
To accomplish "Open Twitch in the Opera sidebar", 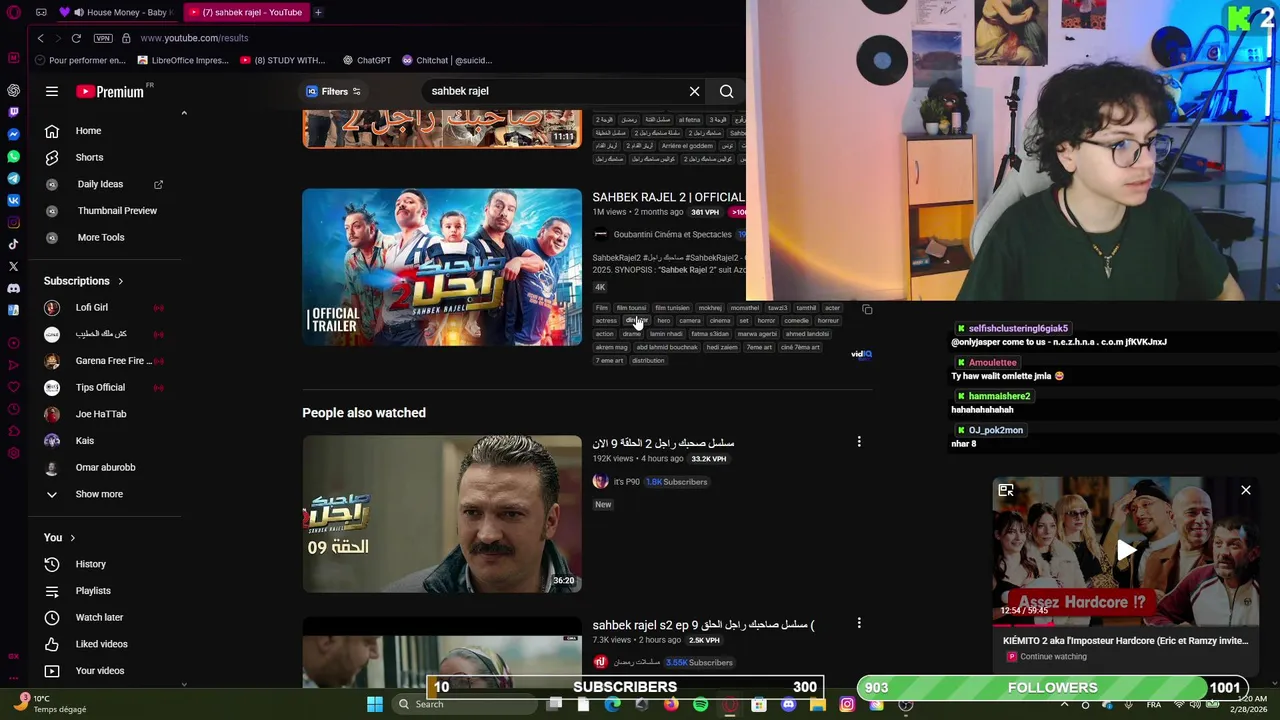I will pyautogui.click(x=13, y=112).
